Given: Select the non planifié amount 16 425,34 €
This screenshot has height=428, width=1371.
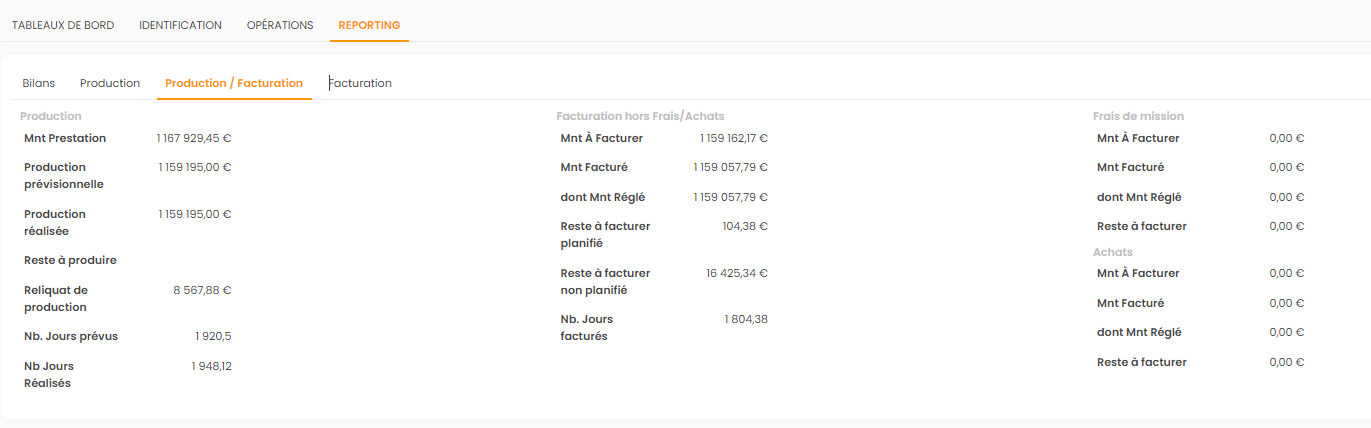Looking at the screenshot, I should coord(736,273).
